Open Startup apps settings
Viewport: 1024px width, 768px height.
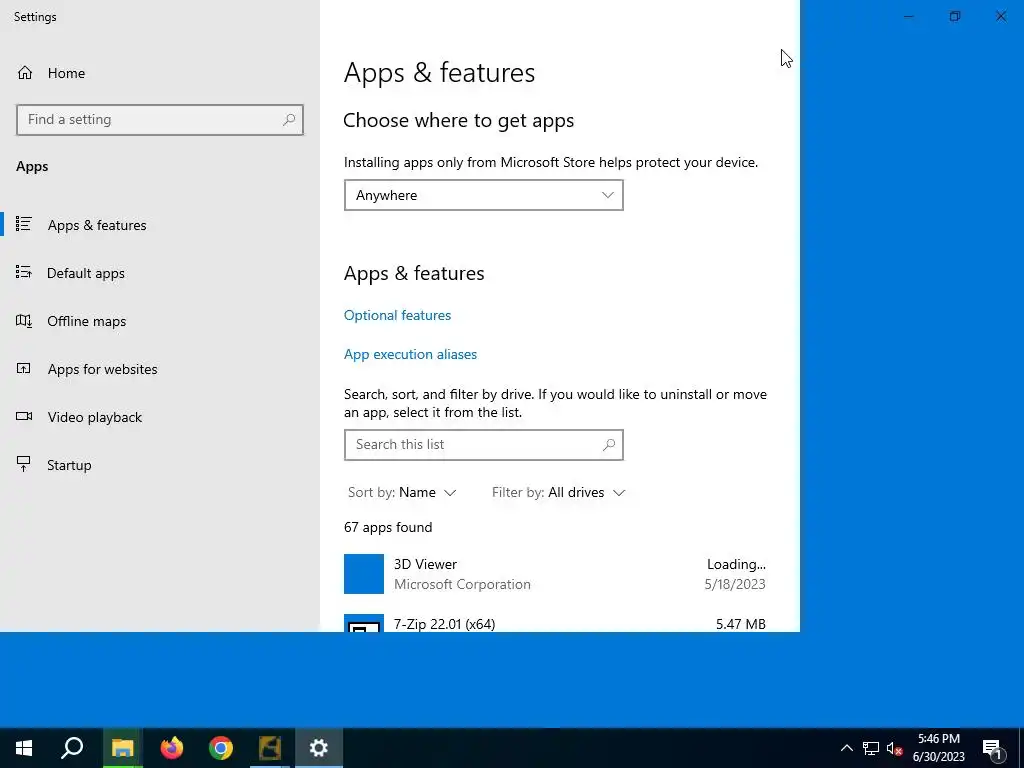click(x=69, y=465)
